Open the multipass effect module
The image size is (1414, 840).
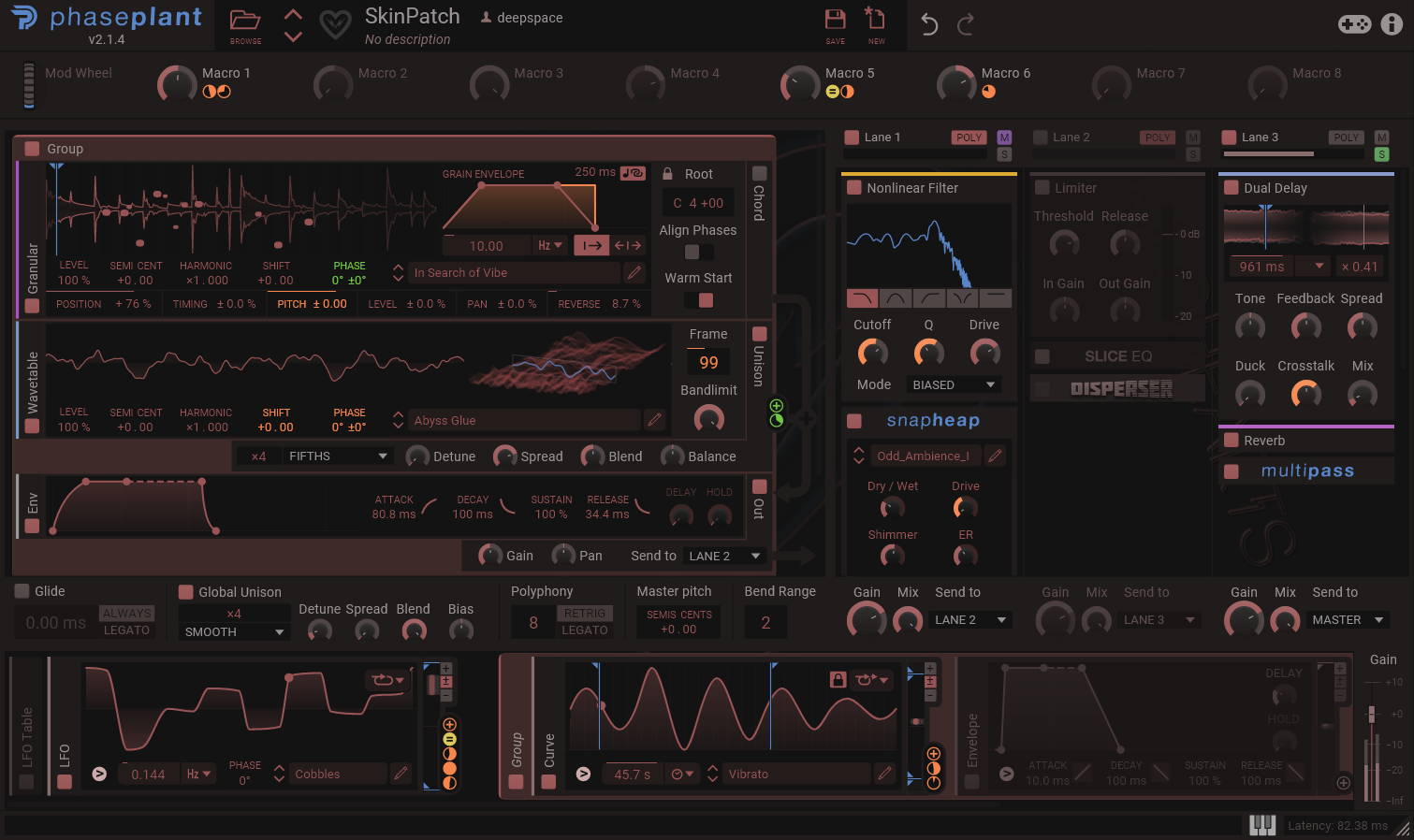[1307, 471]
